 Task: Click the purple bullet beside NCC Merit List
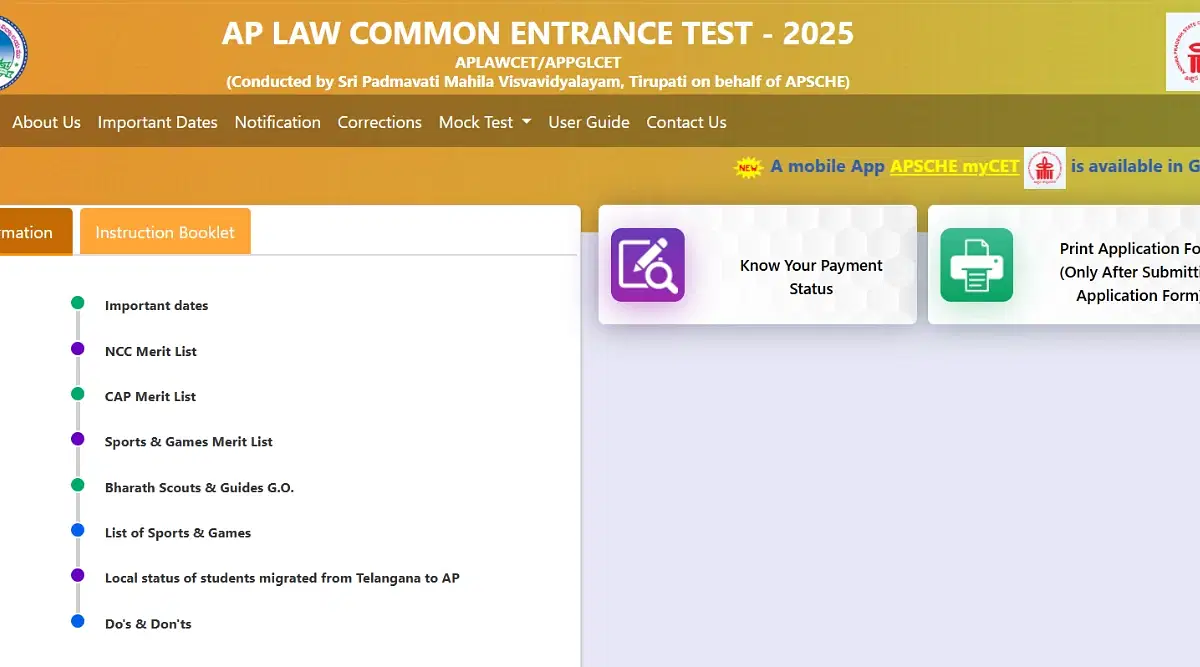tap(78, 348)
